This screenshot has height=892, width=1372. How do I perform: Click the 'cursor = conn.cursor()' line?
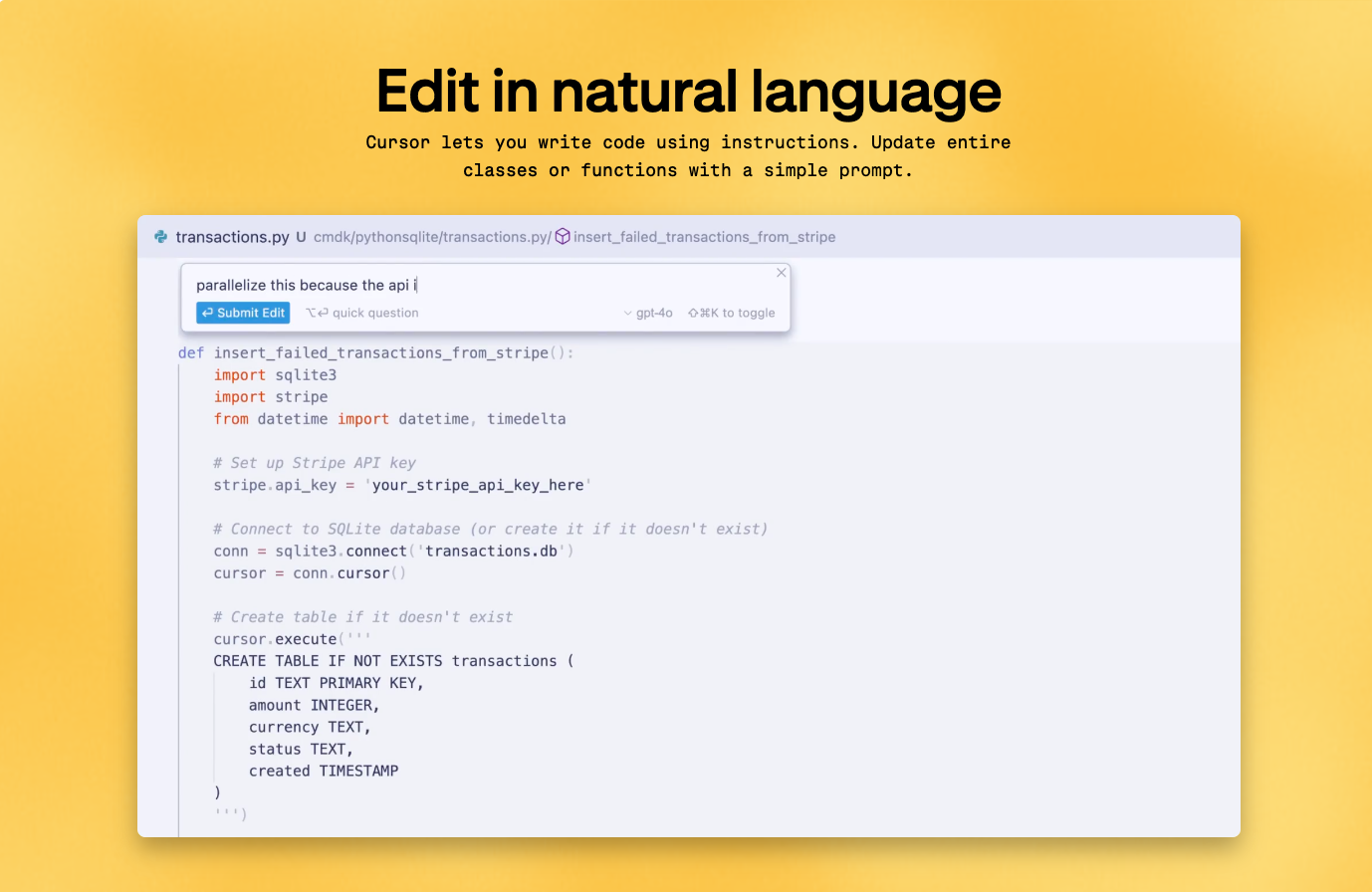[310, 573]
